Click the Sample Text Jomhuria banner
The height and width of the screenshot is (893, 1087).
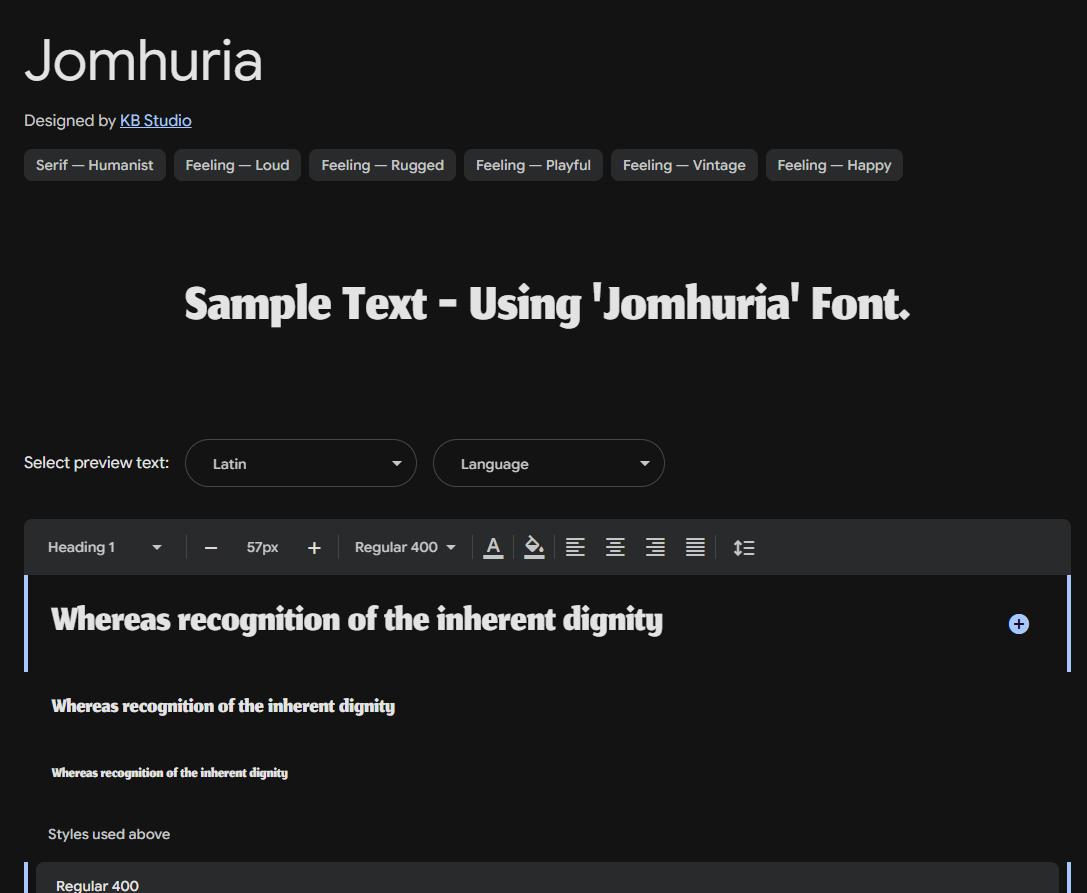tap(547, 304)
